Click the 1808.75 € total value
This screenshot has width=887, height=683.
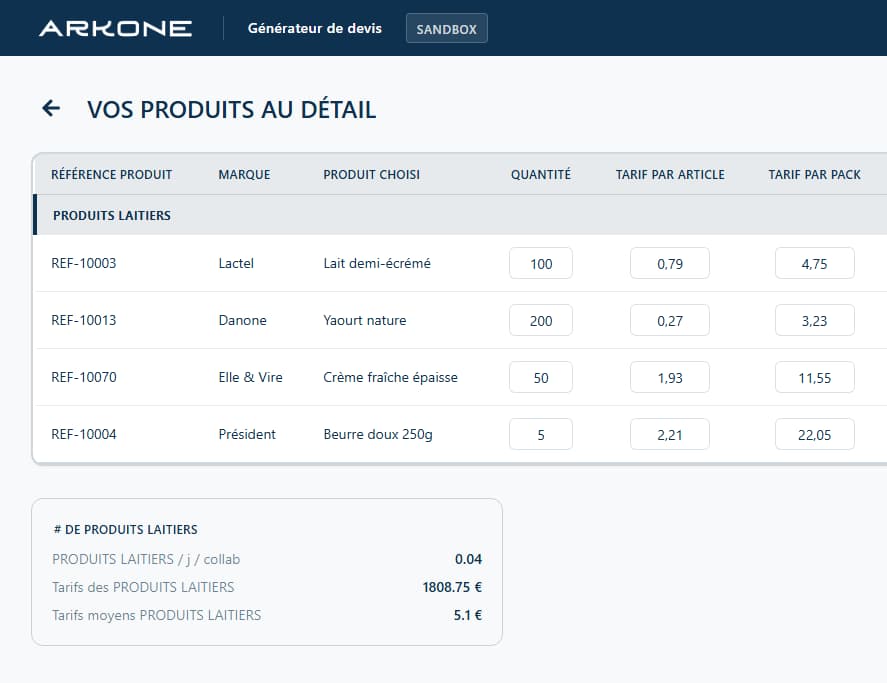452,587
